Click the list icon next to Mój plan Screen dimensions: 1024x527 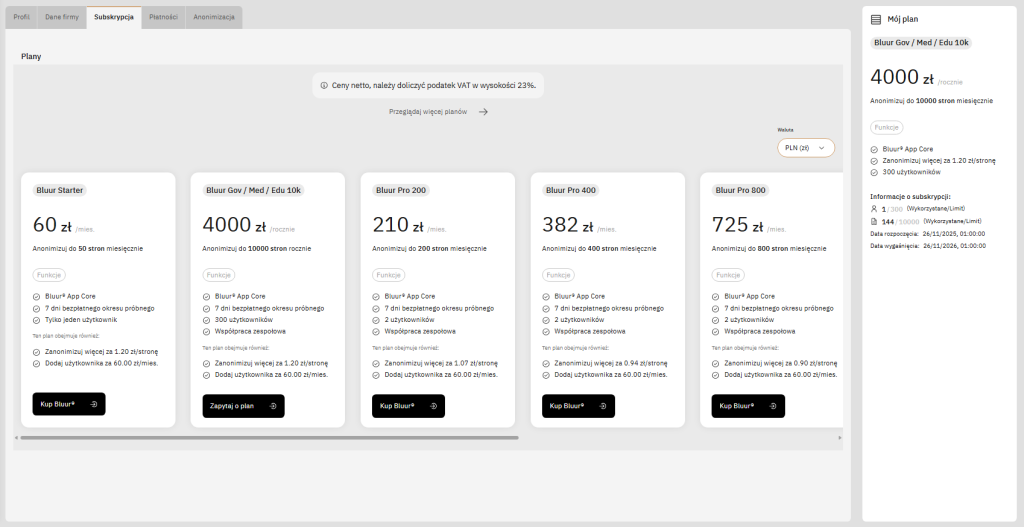(x=876, y=19)
